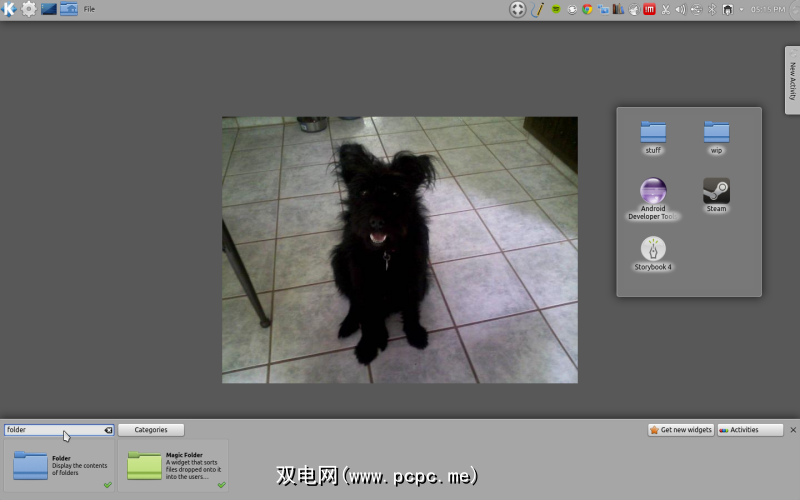Open the File menu
Screen dimensions: 800x500
tap(89, 9)
